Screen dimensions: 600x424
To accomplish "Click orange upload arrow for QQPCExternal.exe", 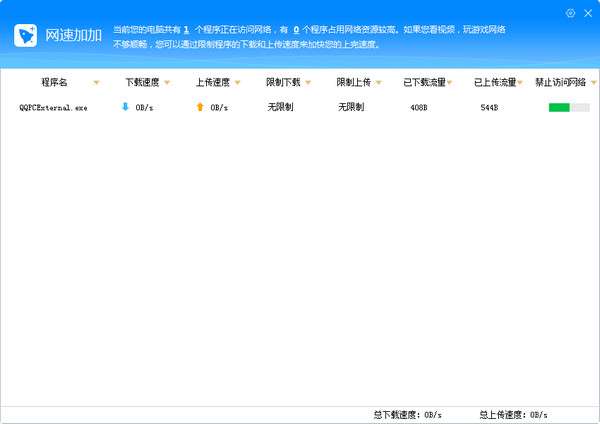I will coord(200,107).
